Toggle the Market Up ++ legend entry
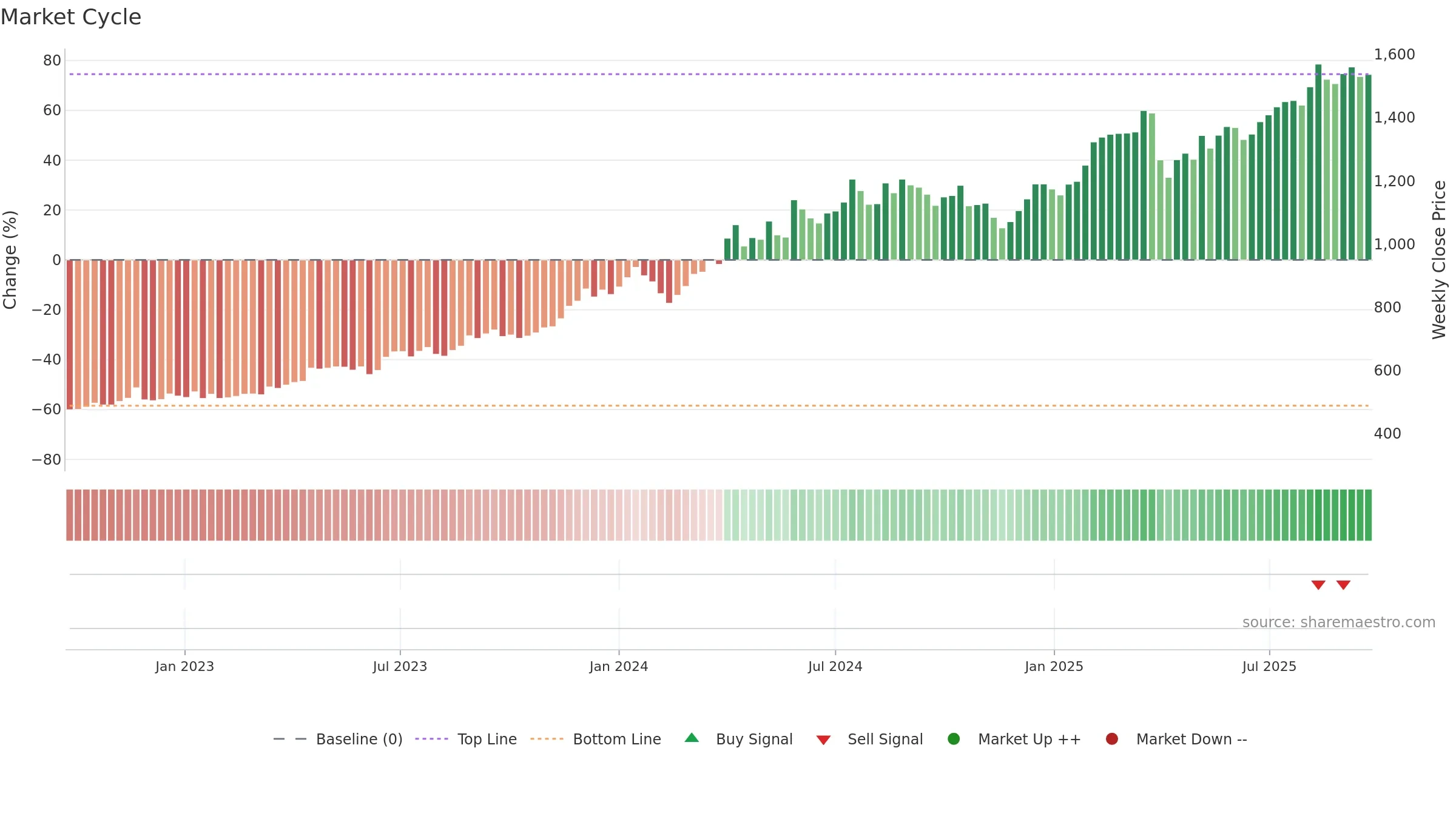This screenshot has width=1456, height=819. (x=1014, y=739)
